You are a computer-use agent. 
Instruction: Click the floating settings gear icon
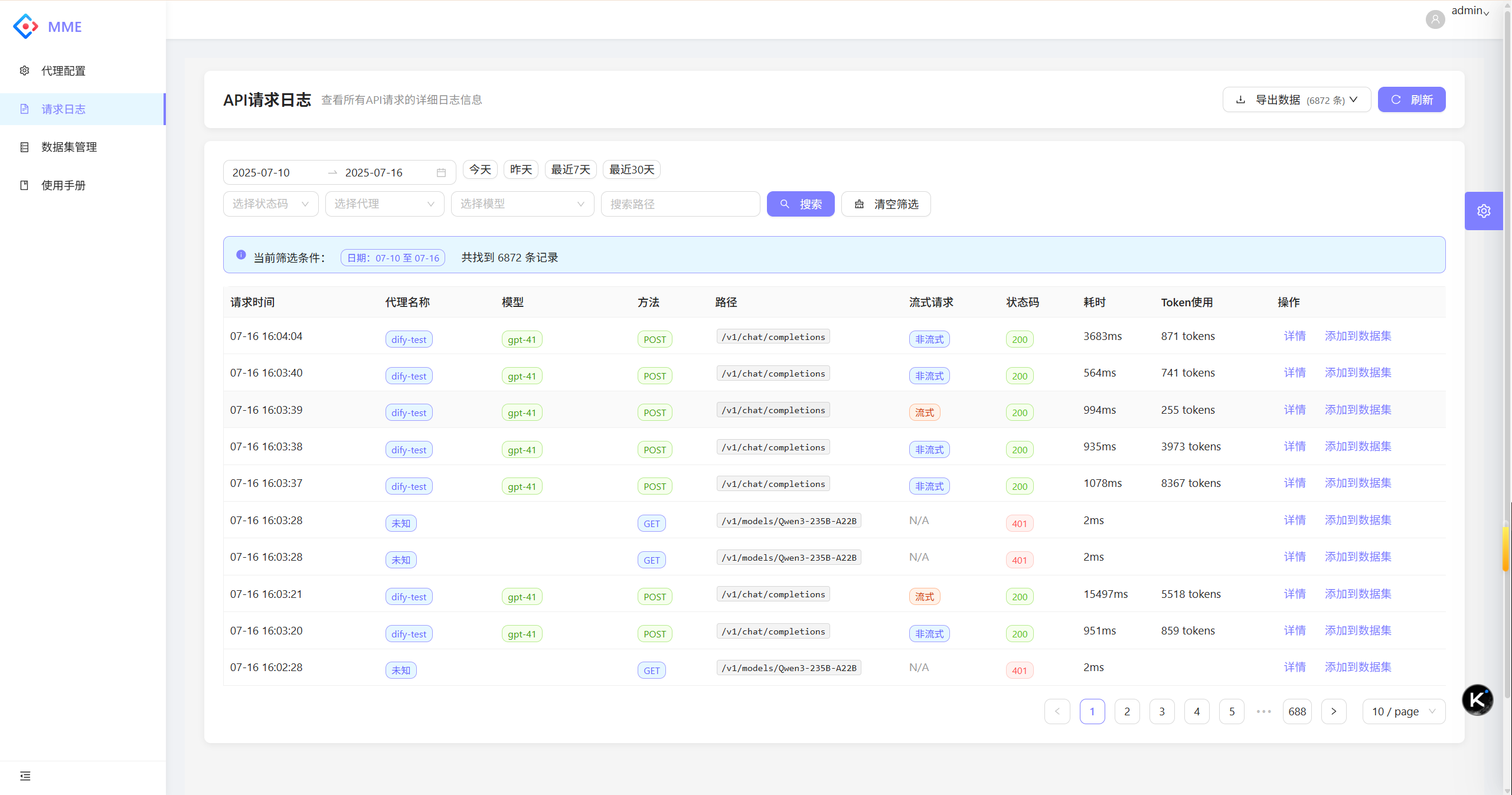pyautogui.click(x=1483, y=211)
